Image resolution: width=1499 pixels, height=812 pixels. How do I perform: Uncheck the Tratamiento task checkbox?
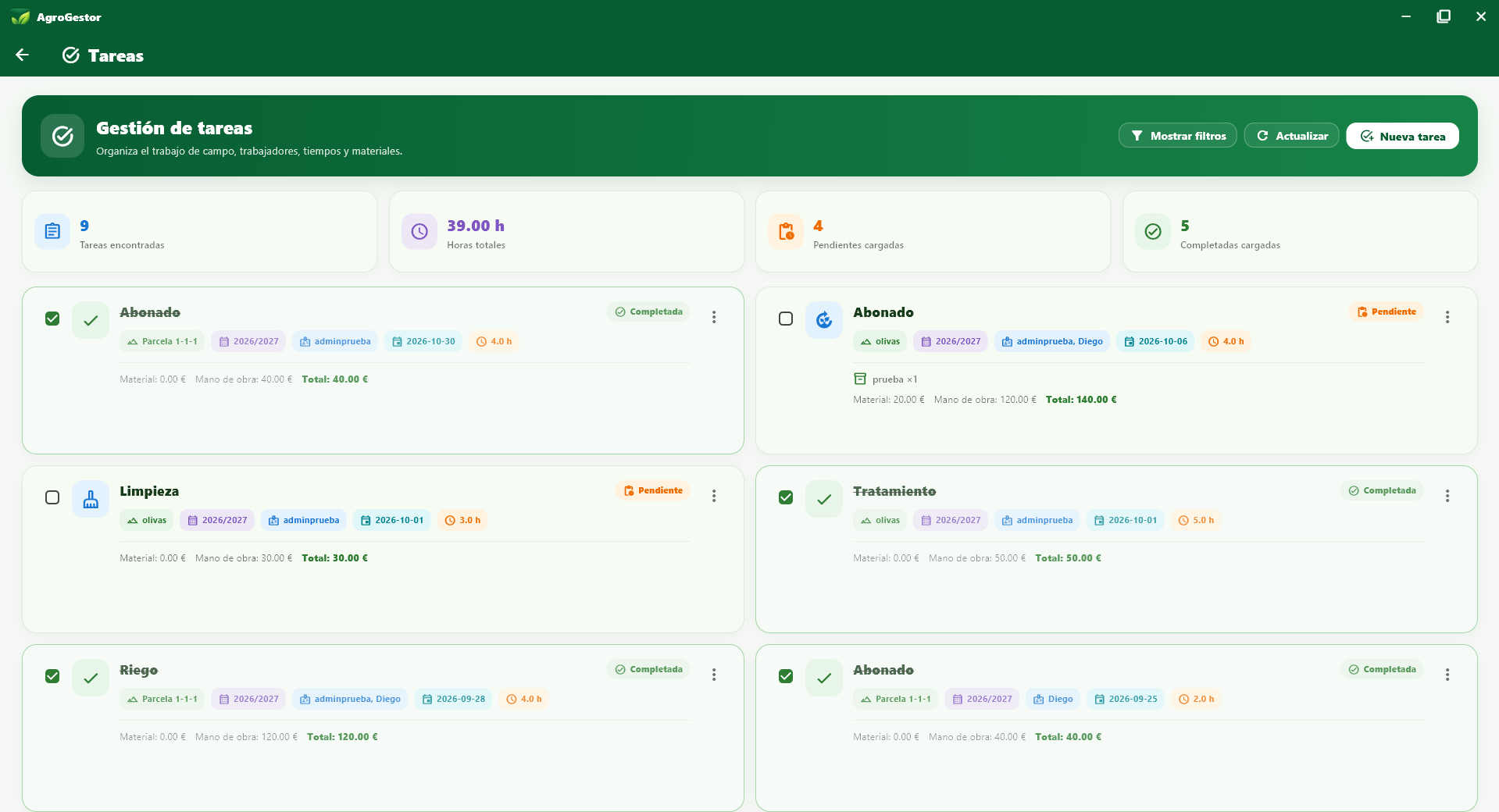point(786,497)
